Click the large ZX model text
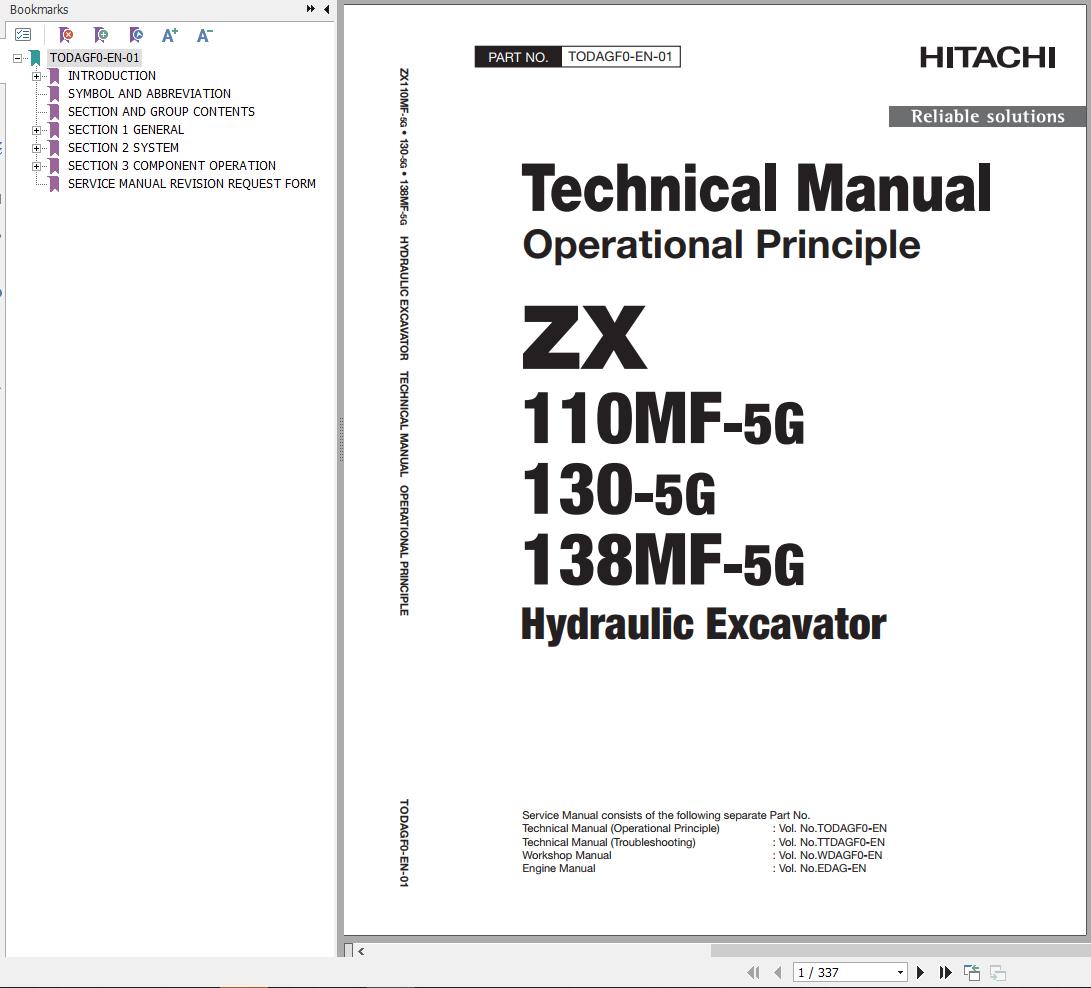This screenshot has width=1091, height=988. 584,337
